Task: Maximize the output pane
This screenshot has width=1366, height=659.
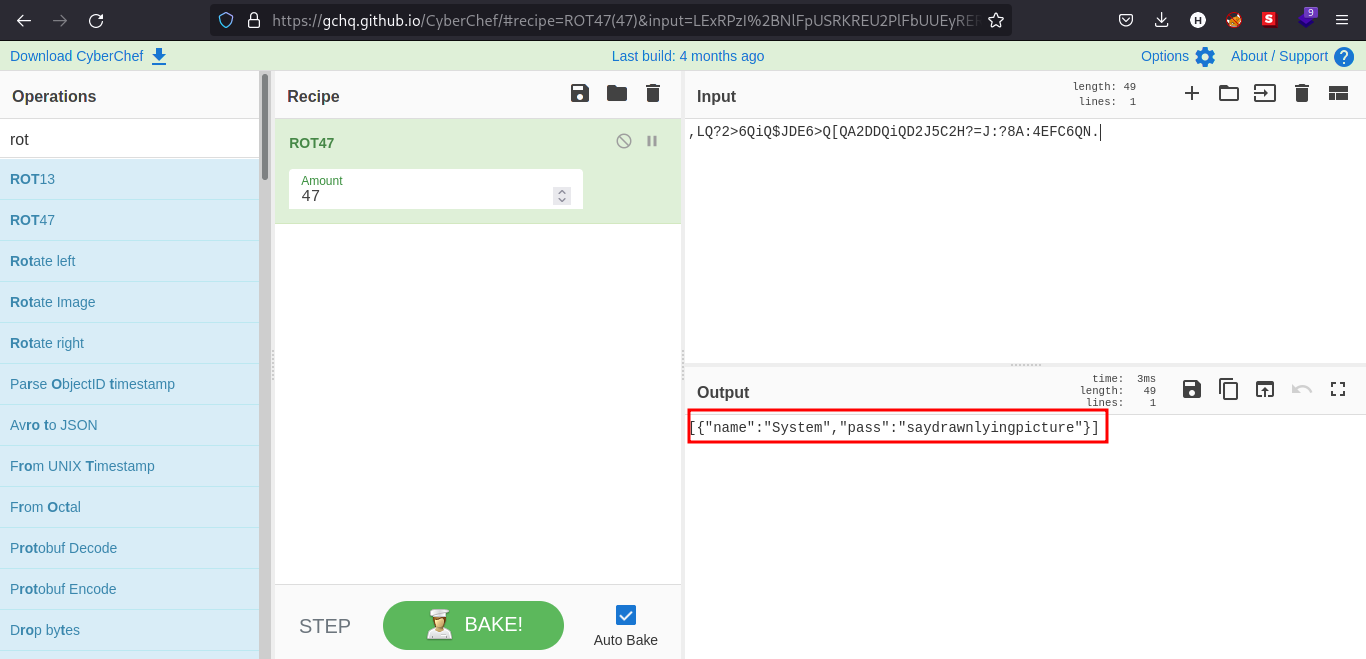Action: click(x=1338, y=390)
